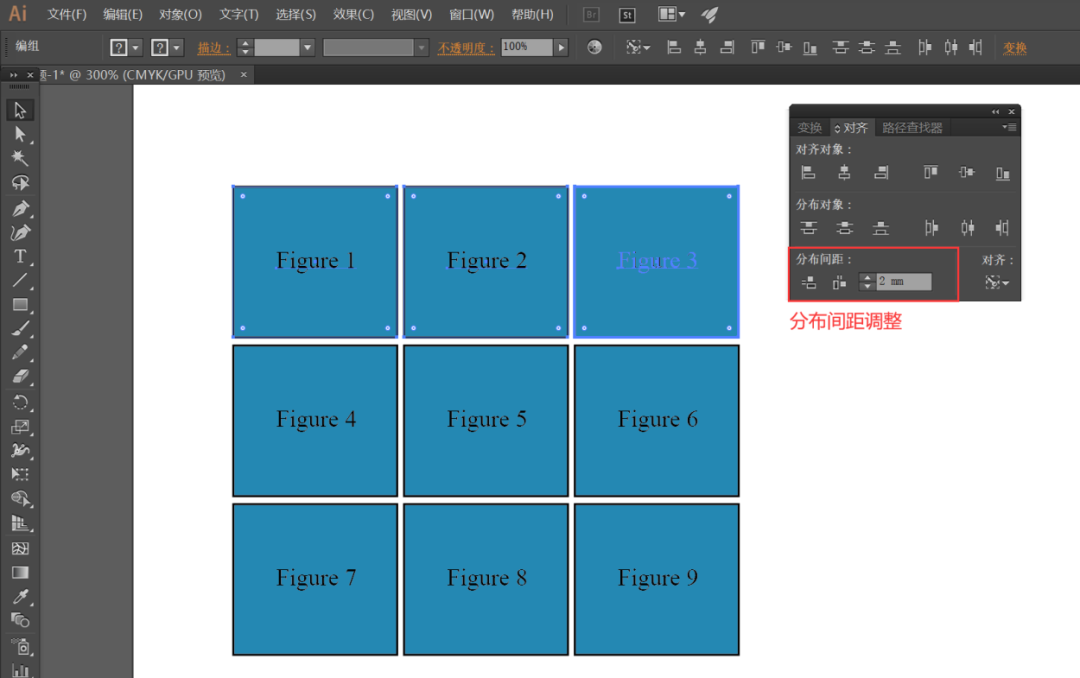Open Adobe Stock via the St icon
Screen dimensions: 1080x678
tap(627, 15)
